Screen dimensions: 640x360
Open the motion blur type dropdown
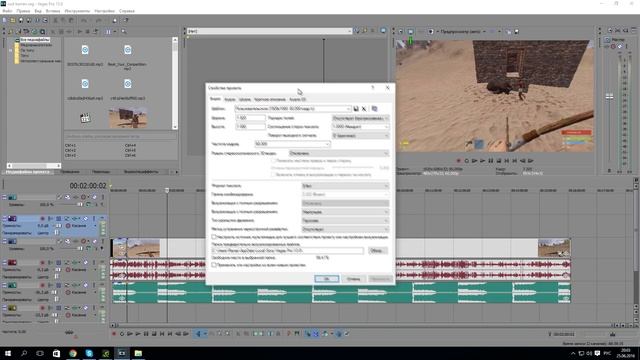pyautogui.click(x=345, y=220)
